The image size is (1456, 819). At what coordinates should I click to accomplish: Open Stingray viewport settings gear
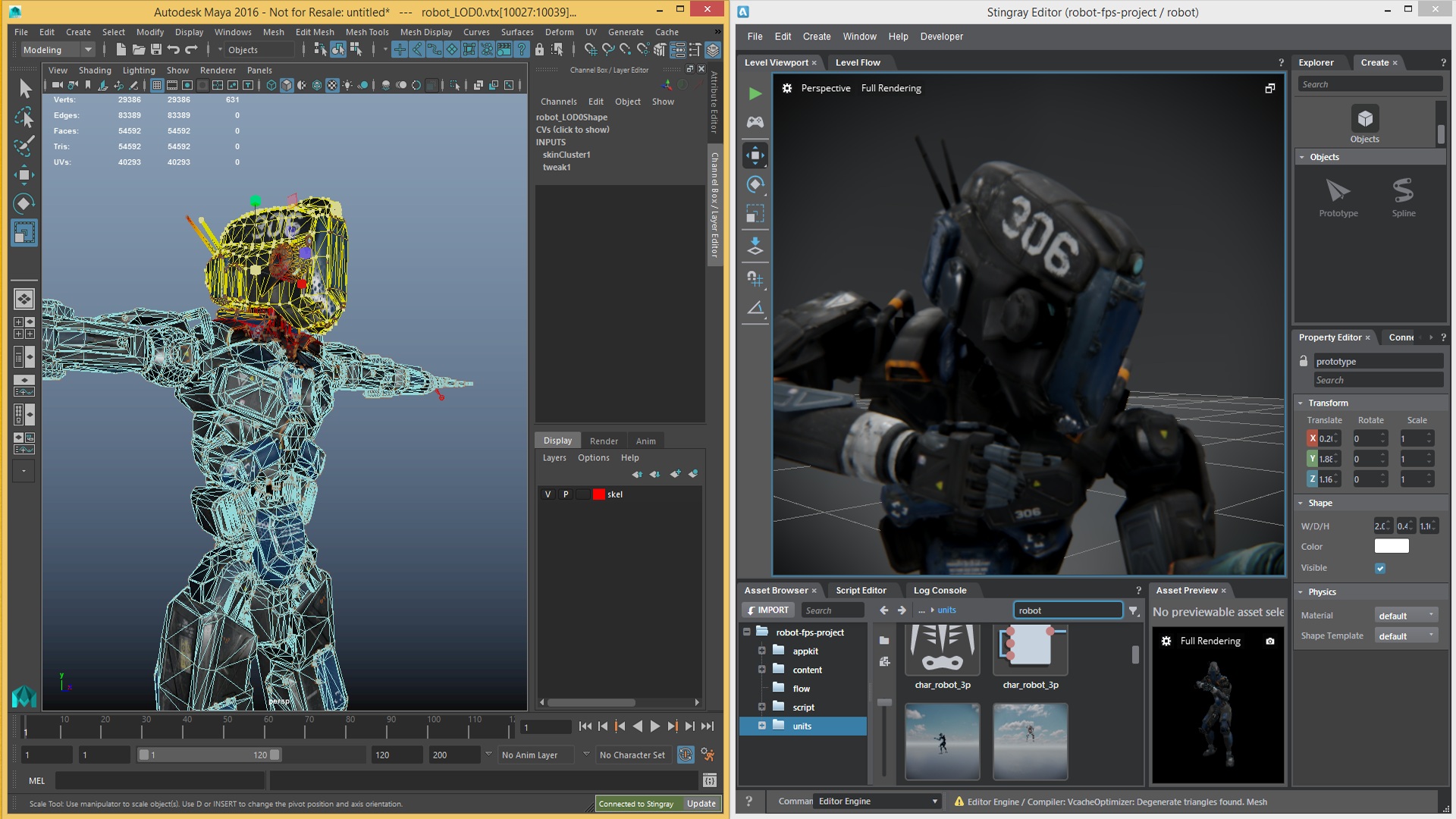[787, 88]
